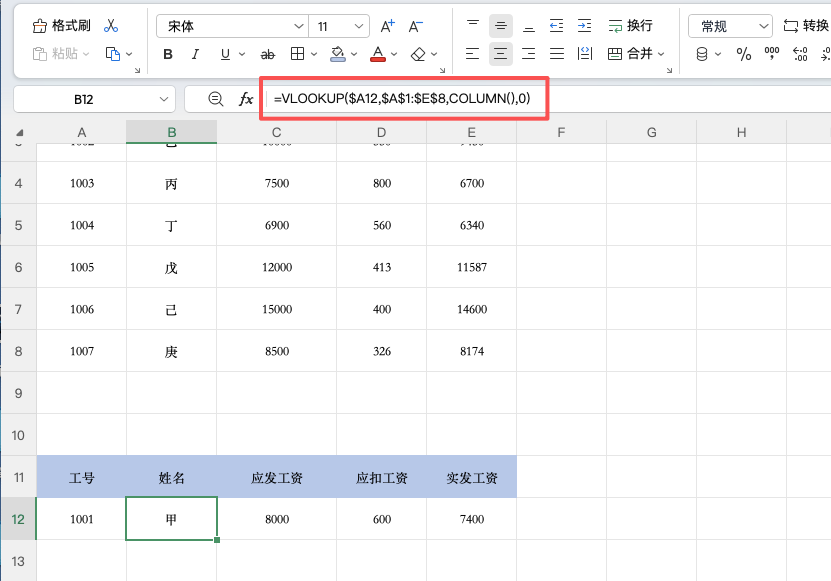Open the 粘贴 paste options arrow

point(86,54)
